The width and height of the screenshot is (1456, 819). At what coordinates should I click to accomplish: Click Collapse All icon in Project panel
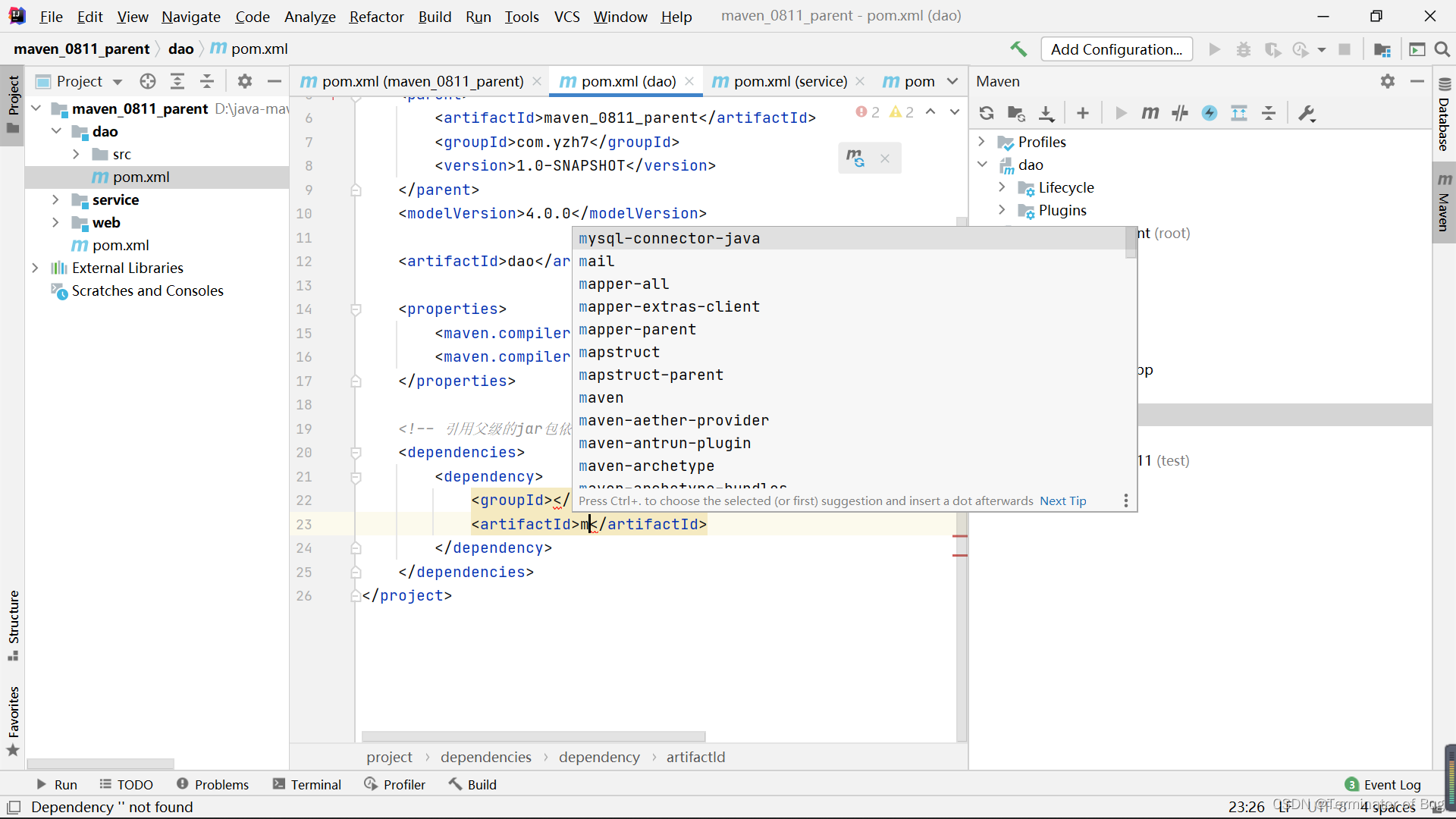tap(207, 81)
